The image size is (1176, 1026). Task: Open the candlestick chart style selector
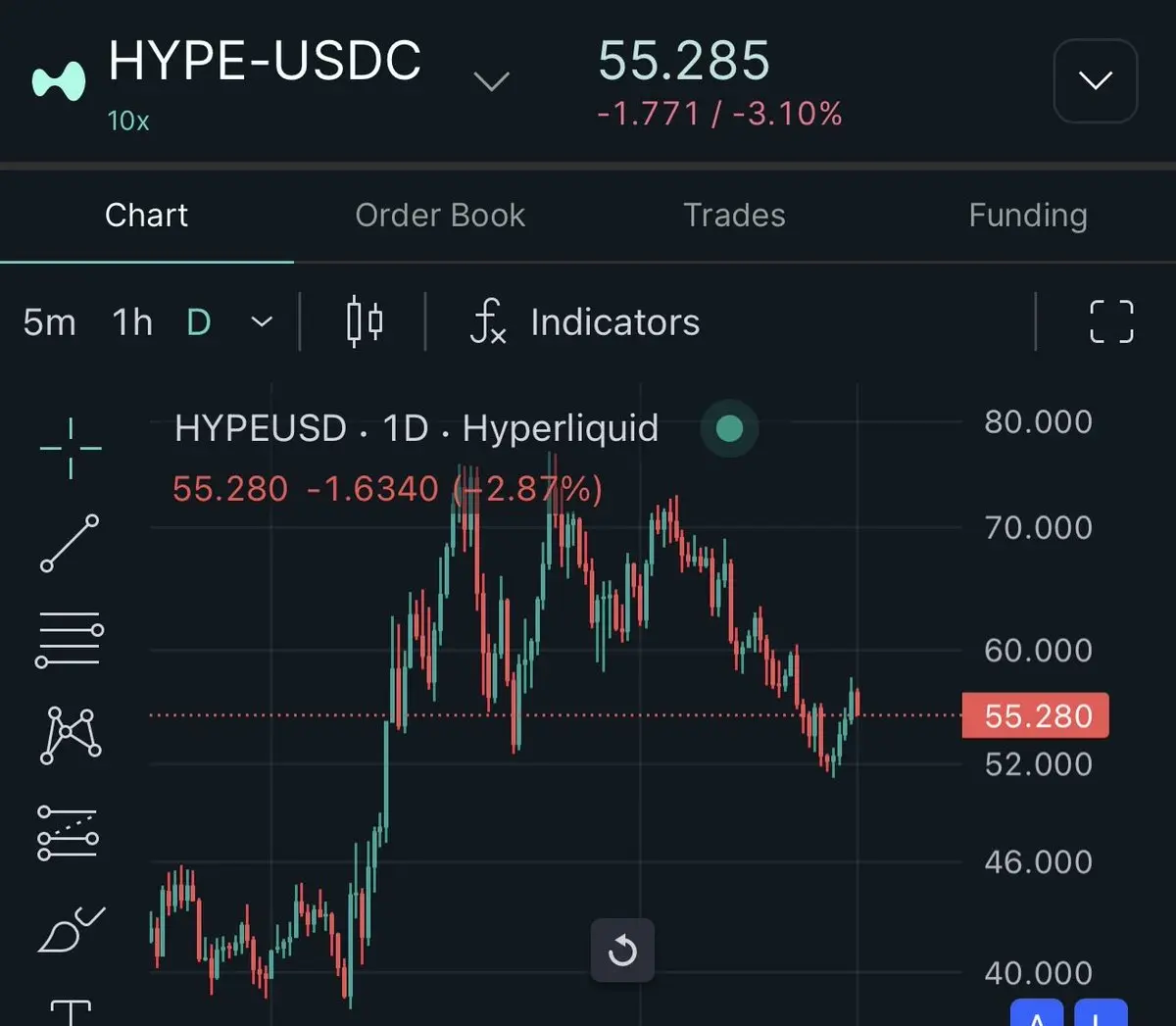click(365, 321)
